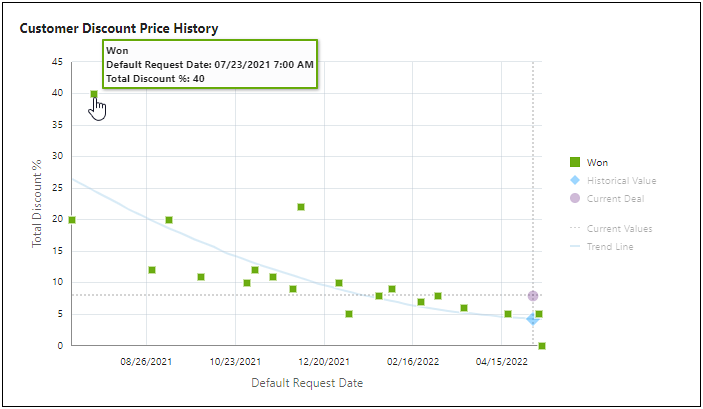Select the Won data point at 22 percent discount
The height and width of the screenshot is (409, 703).
[301, 207]
